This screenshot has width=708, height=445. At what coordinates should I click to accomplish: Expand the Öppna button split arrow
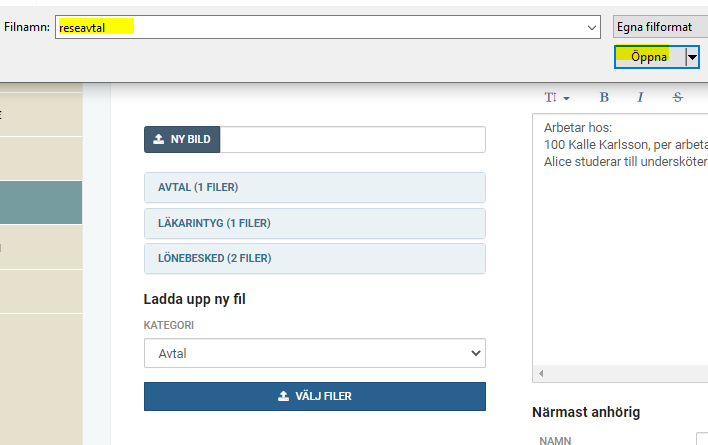pos(692,57)
